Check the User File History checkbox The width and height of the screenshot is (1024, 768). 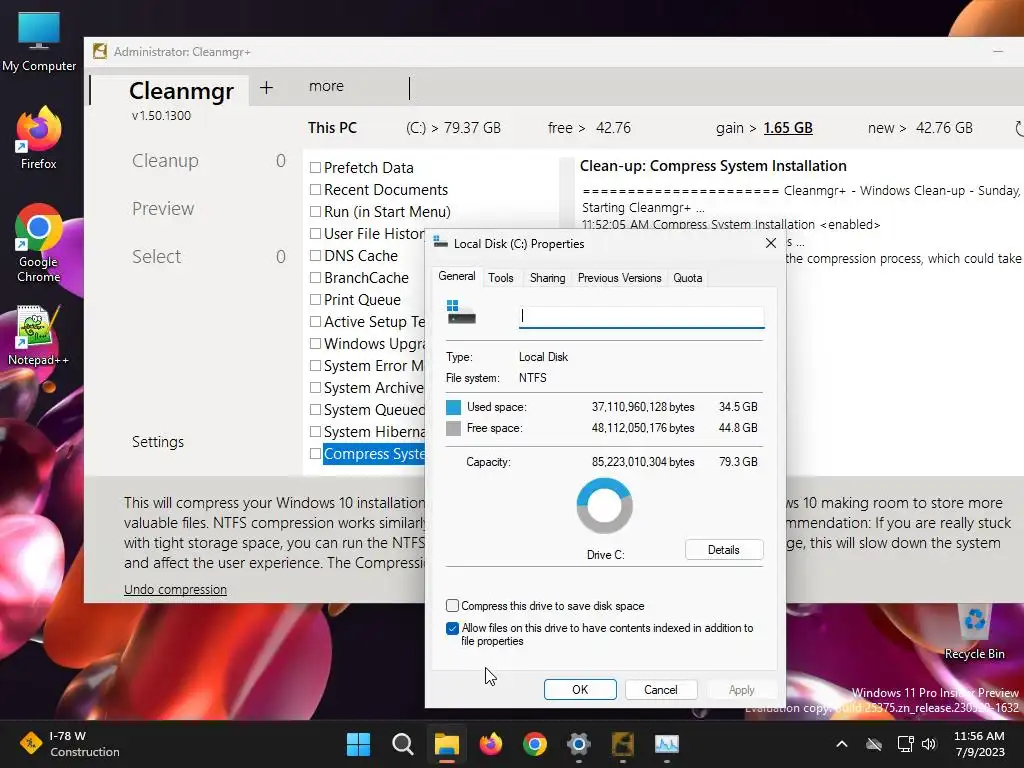[x=315, y=233]
